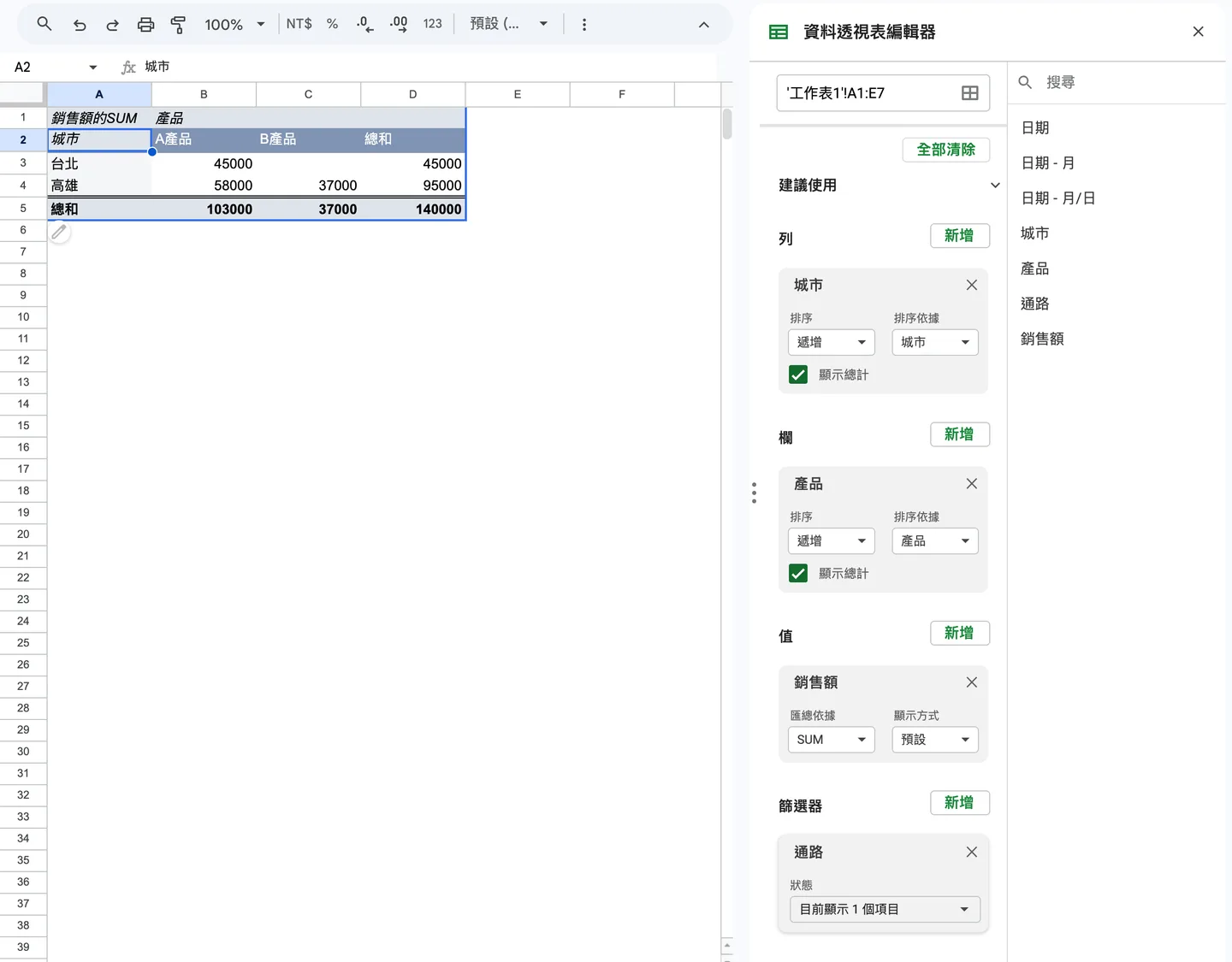Image resolution: width=1232 pixels, height=962 pixels.
Task: Add a new 篩選器 filter
Action: point(960,803)
